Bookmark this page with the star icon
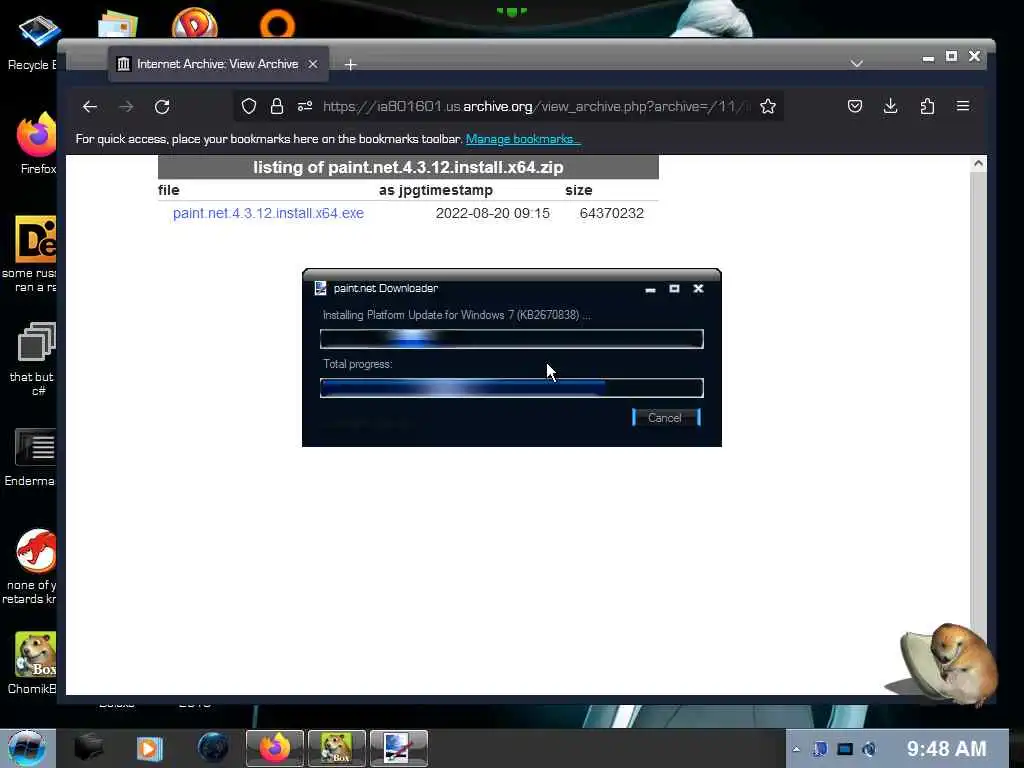This screenshot has height=768, width=1024. (768, 106)
